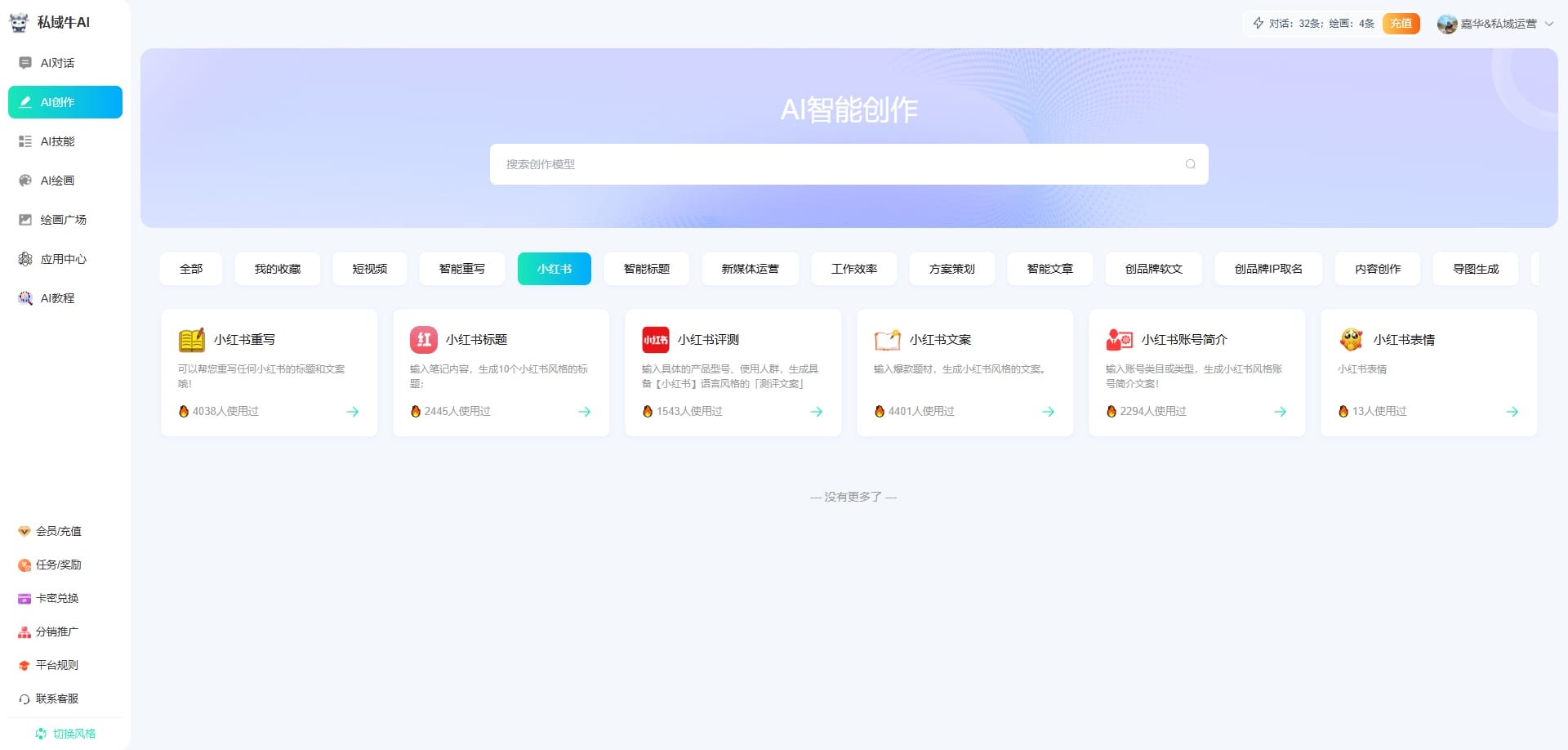The height and width of the screenshot is (750, 1568).
Task: Focus the 搜索创作模型 search field
Action: 849,164
